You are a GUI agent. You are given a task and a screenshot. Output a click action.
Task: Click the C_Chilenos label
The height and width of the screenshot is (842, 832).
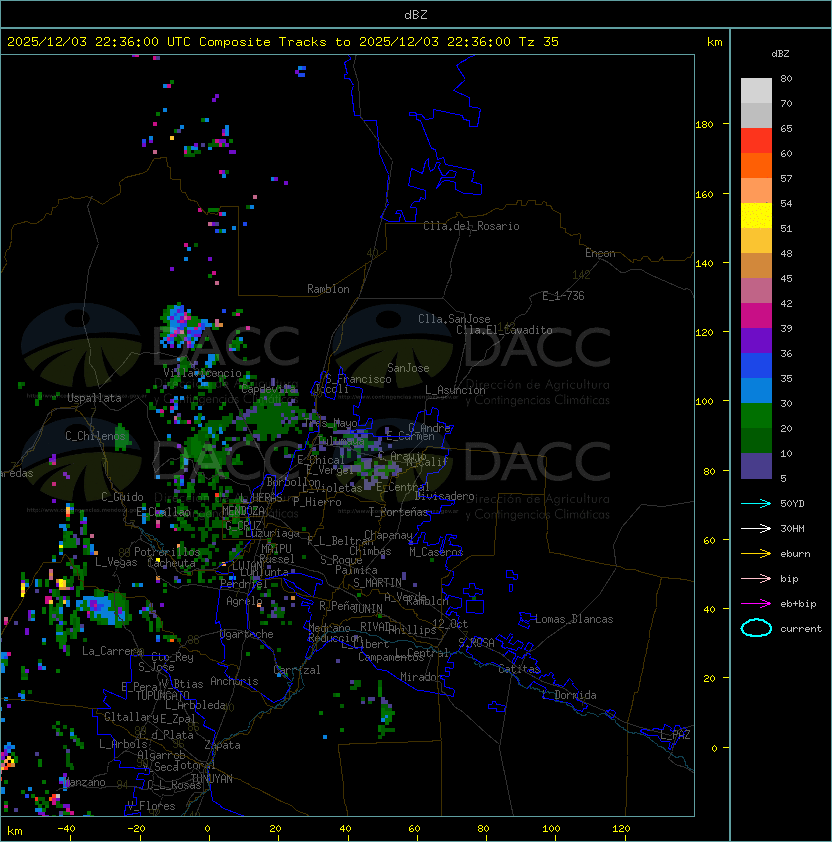point(96,435)
